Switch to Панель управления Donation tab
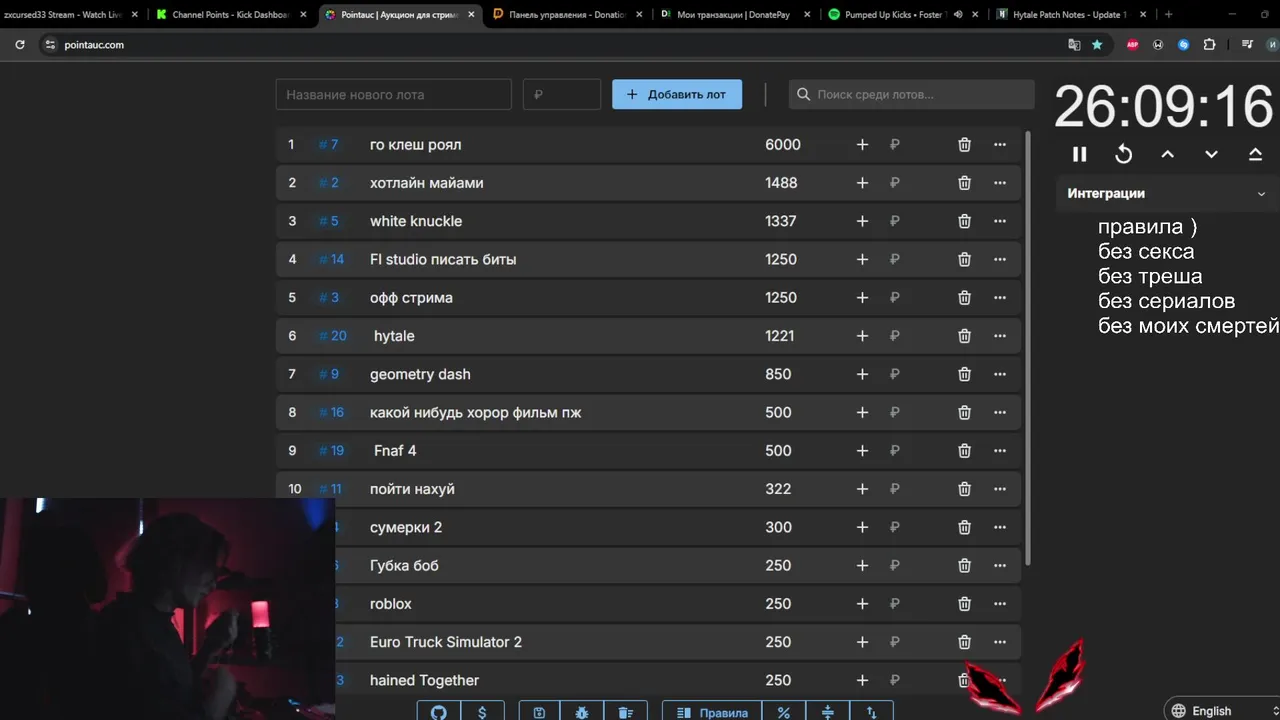 coord(567,14)
